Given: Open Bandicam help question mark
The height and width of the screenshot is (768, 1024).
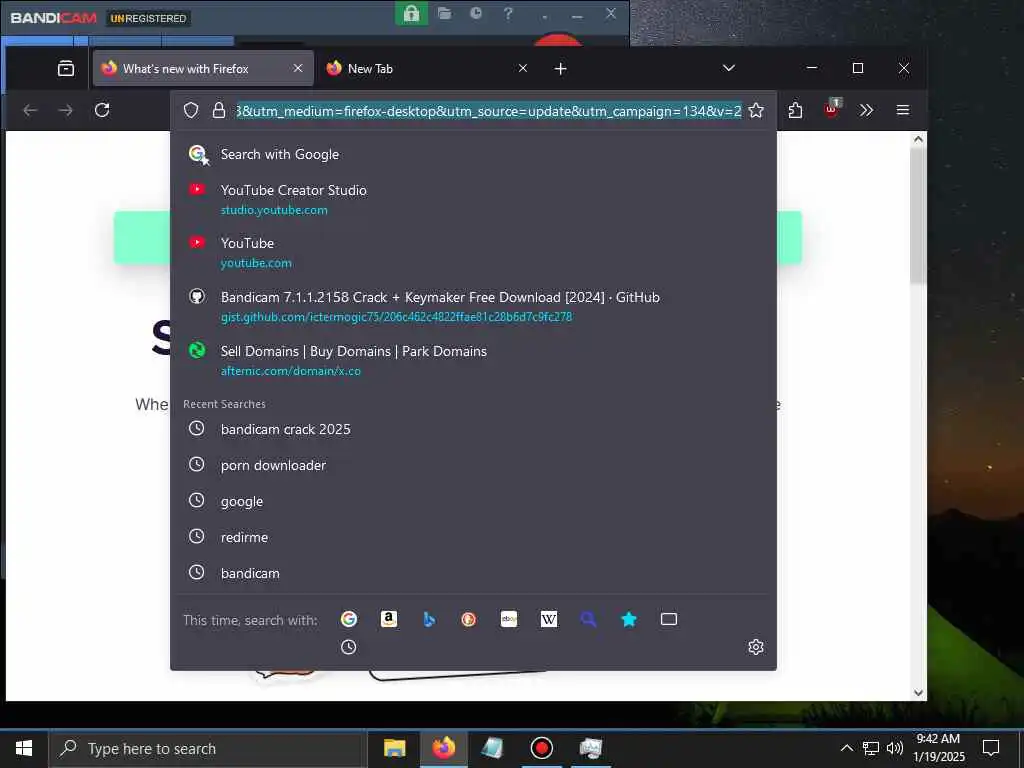Looking at the screenshot, I should click(508, 13).
